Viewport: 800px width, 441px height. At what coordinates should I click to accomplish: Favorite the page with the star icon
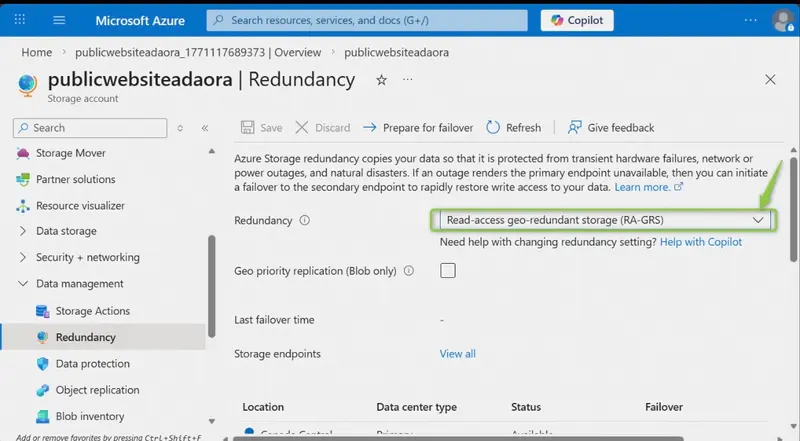click(381, 80)
